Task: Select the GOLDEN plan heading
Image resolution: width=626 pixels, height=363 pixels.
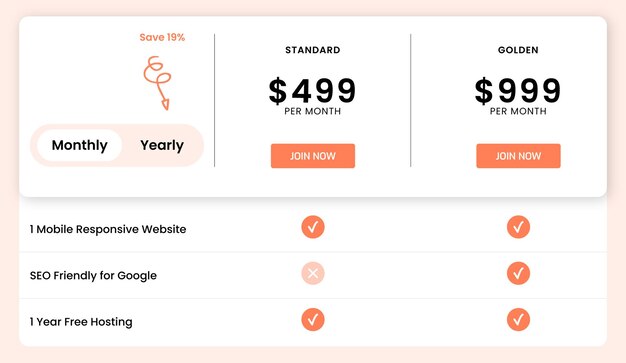Action: 518,50
